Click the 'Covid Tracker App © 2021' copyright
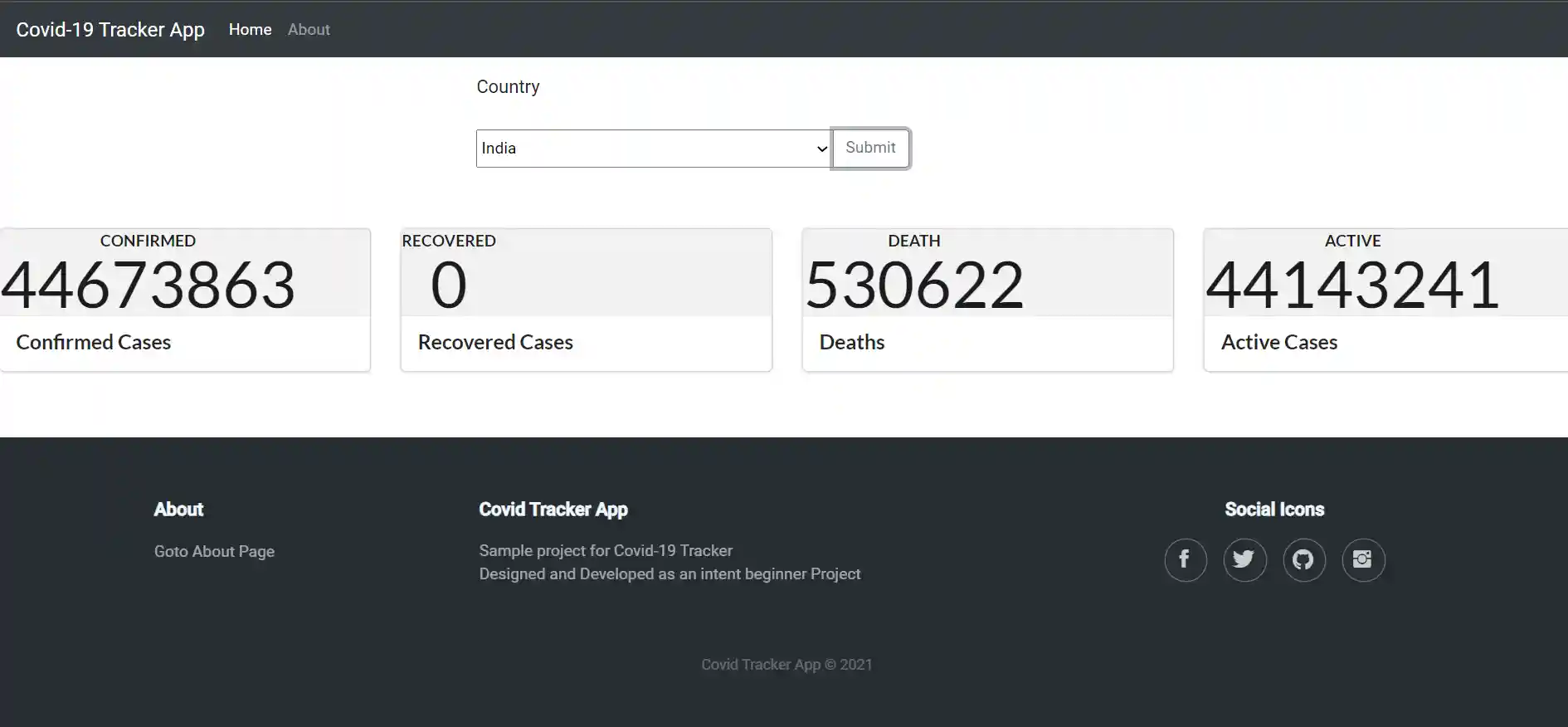Screen dimensions: 1568x727 pos(786,665)
